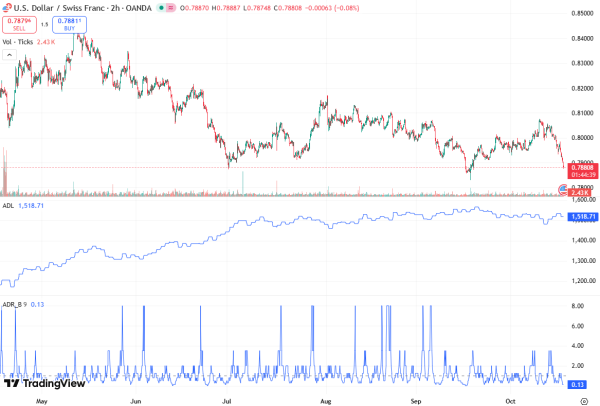Select the ADL indicator legend
The height and width of the screenshot is (406, 600).
point(8,207)
